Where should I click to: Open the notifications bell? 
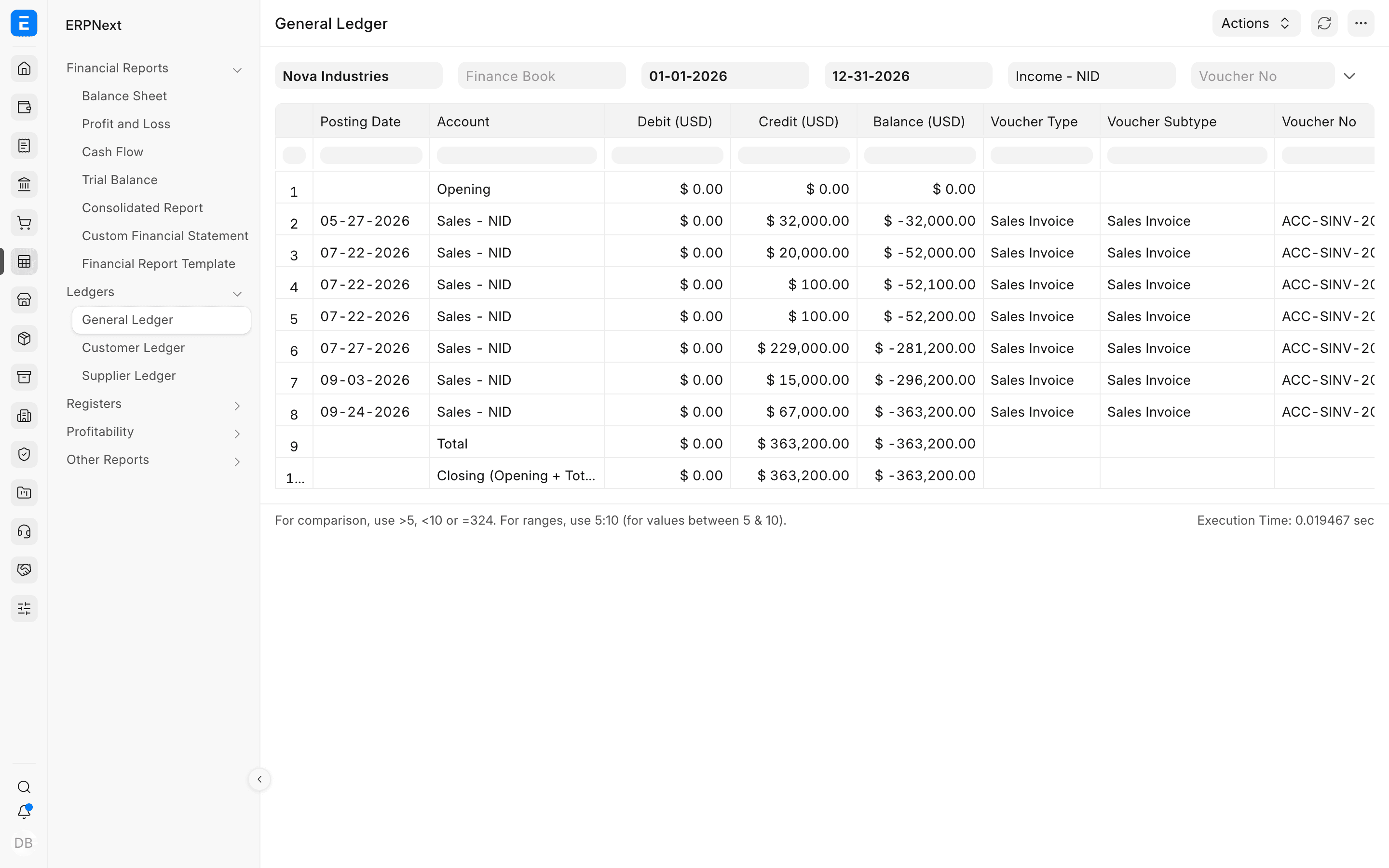24,812
